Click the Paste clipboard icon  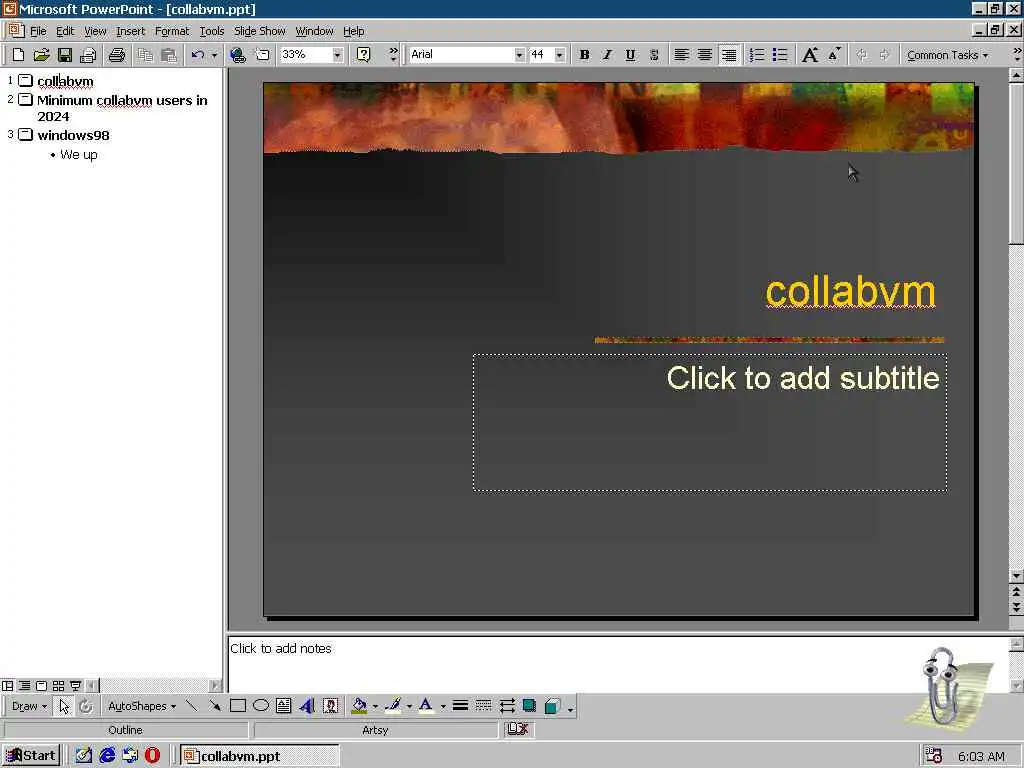168,55
